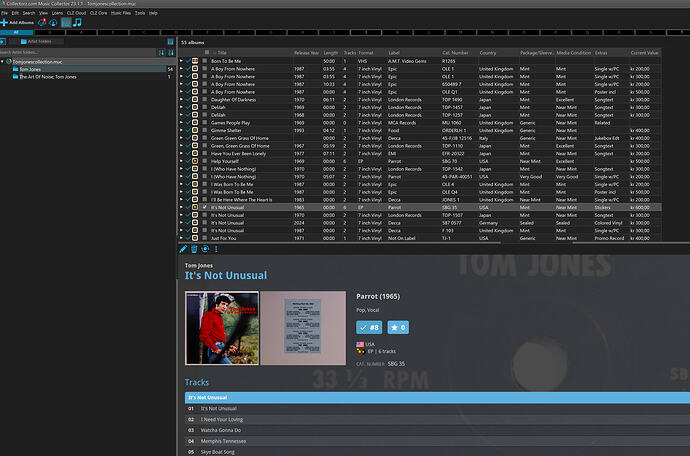Select track 02 I Need Your Loving
Screen dimensions: 690x456
coord(437,419)
